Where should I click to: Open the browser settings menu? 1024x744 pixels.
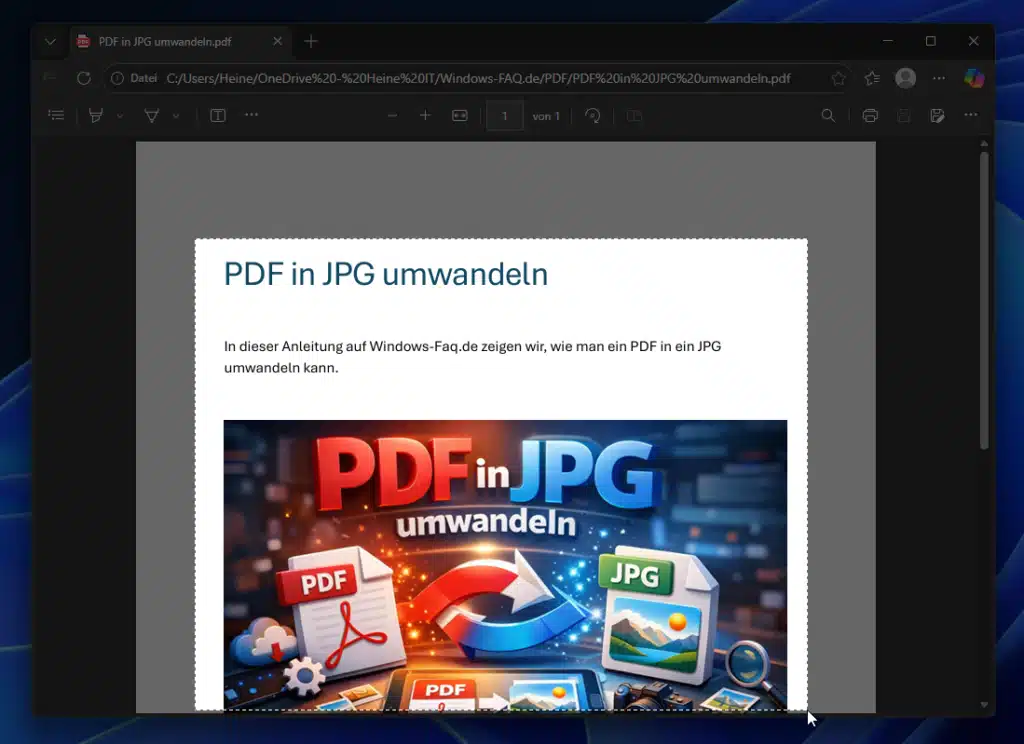pyautogui.click(x=938, y=78)
